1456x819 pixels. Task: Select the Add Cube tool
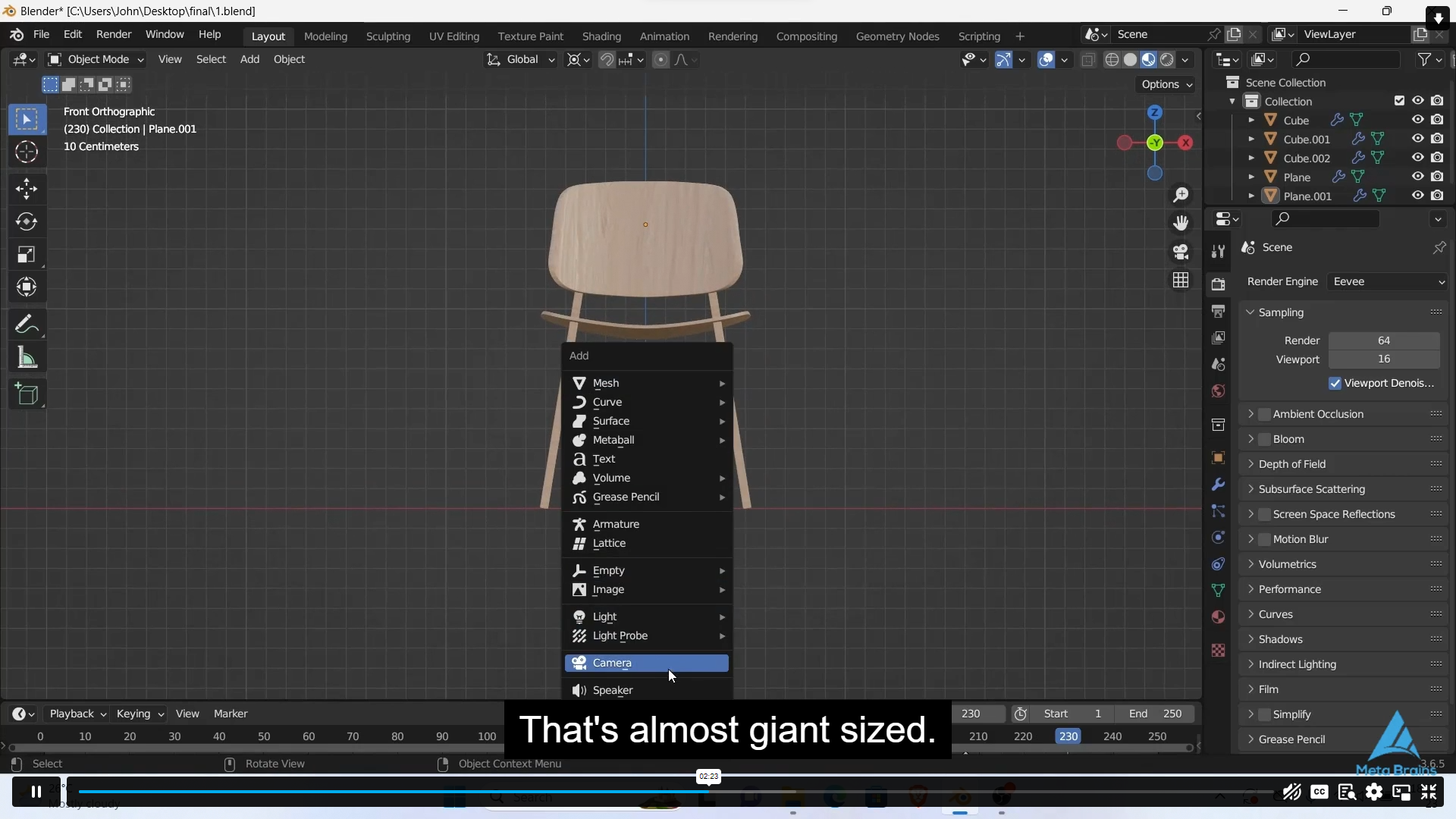(28, 394)
